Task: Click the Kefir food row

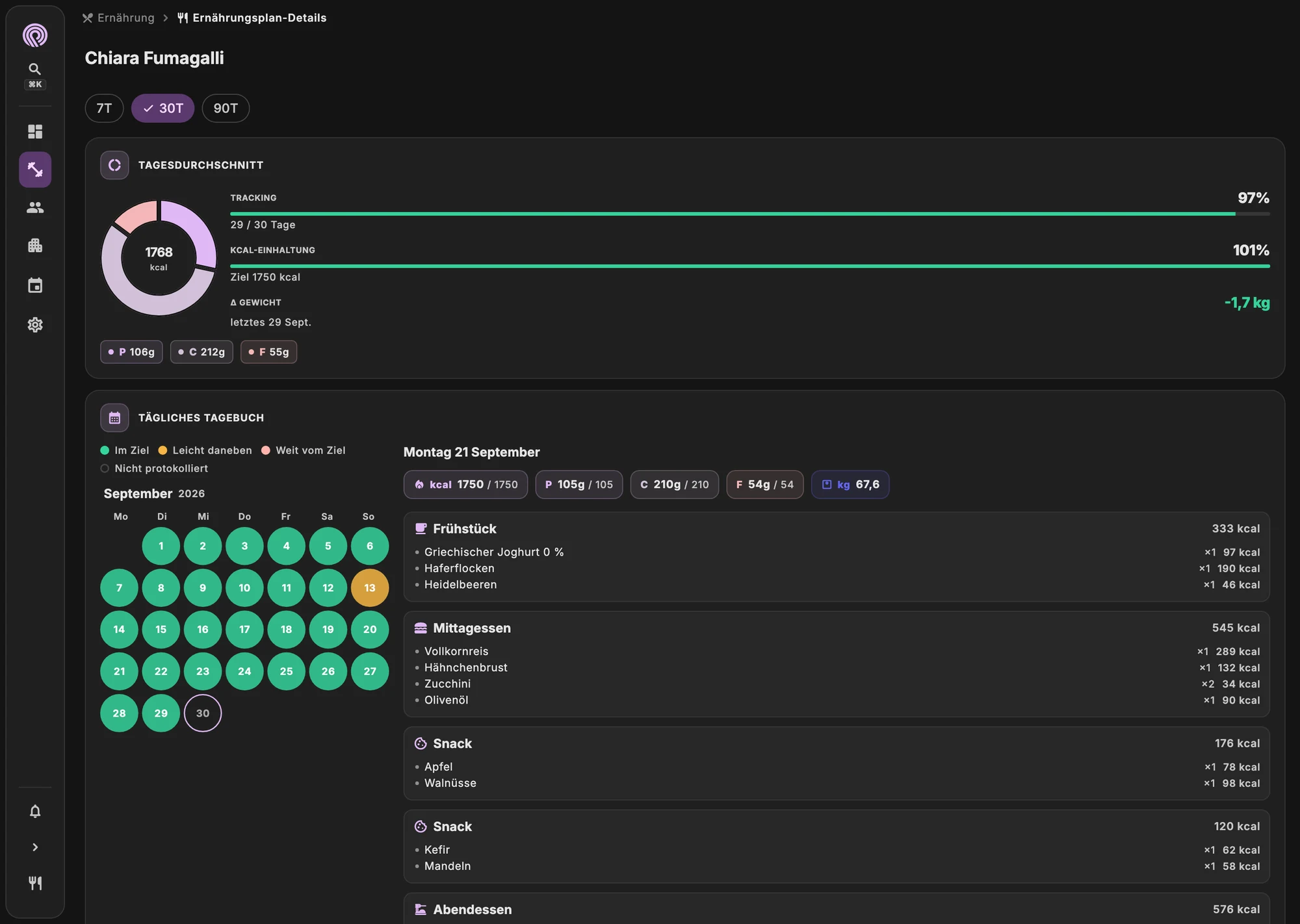Action: 837,850
